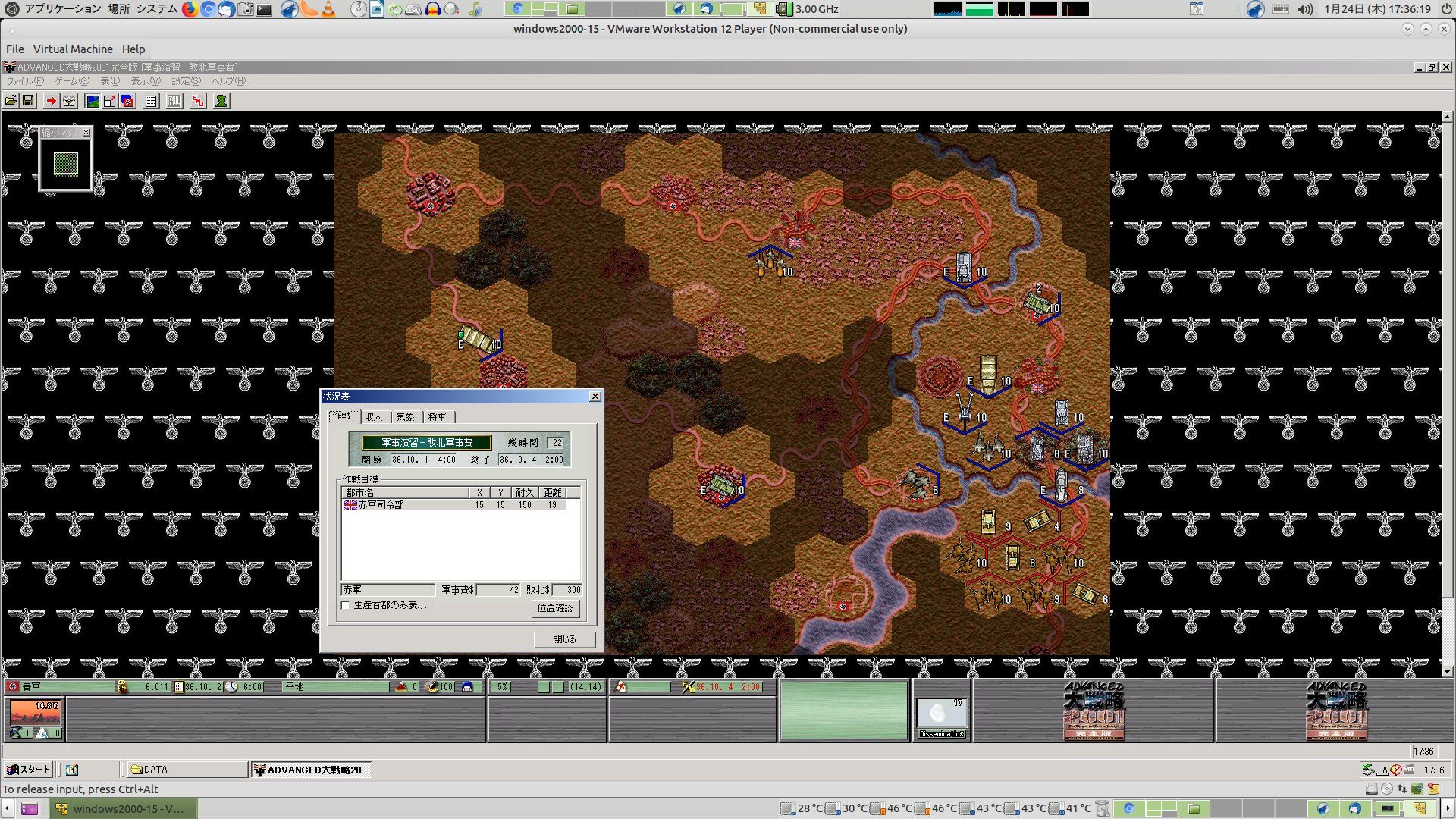This screenshot has width=1456, height=819.
Task: Click the red arrow toolbar icon
Action: tap(51, 101)
